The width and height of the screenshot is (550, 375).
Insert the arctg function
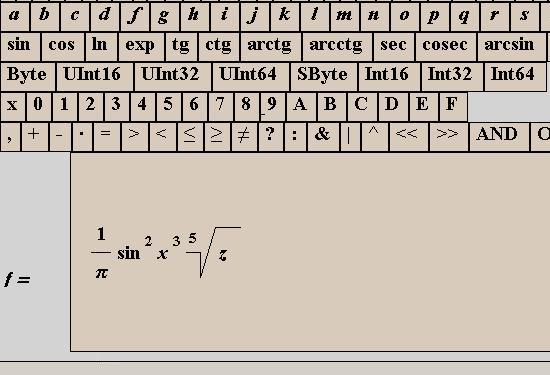(270, 47)
